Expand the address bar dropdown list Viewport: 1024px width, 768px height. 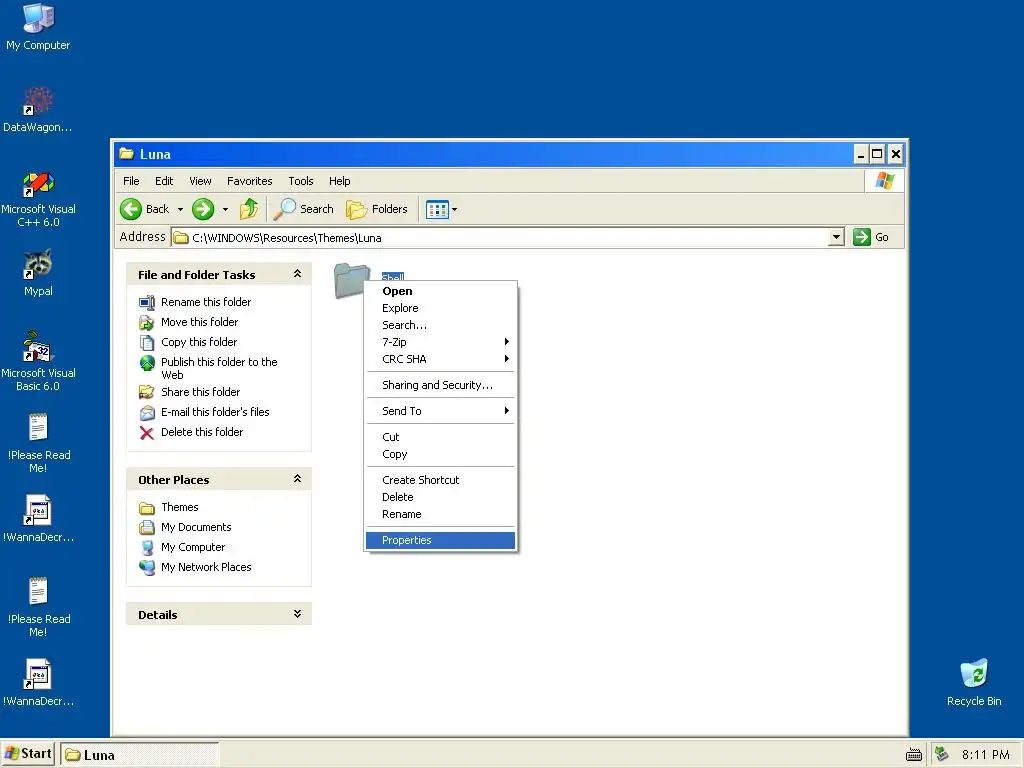pyautogui.click(x=836, y=237)
